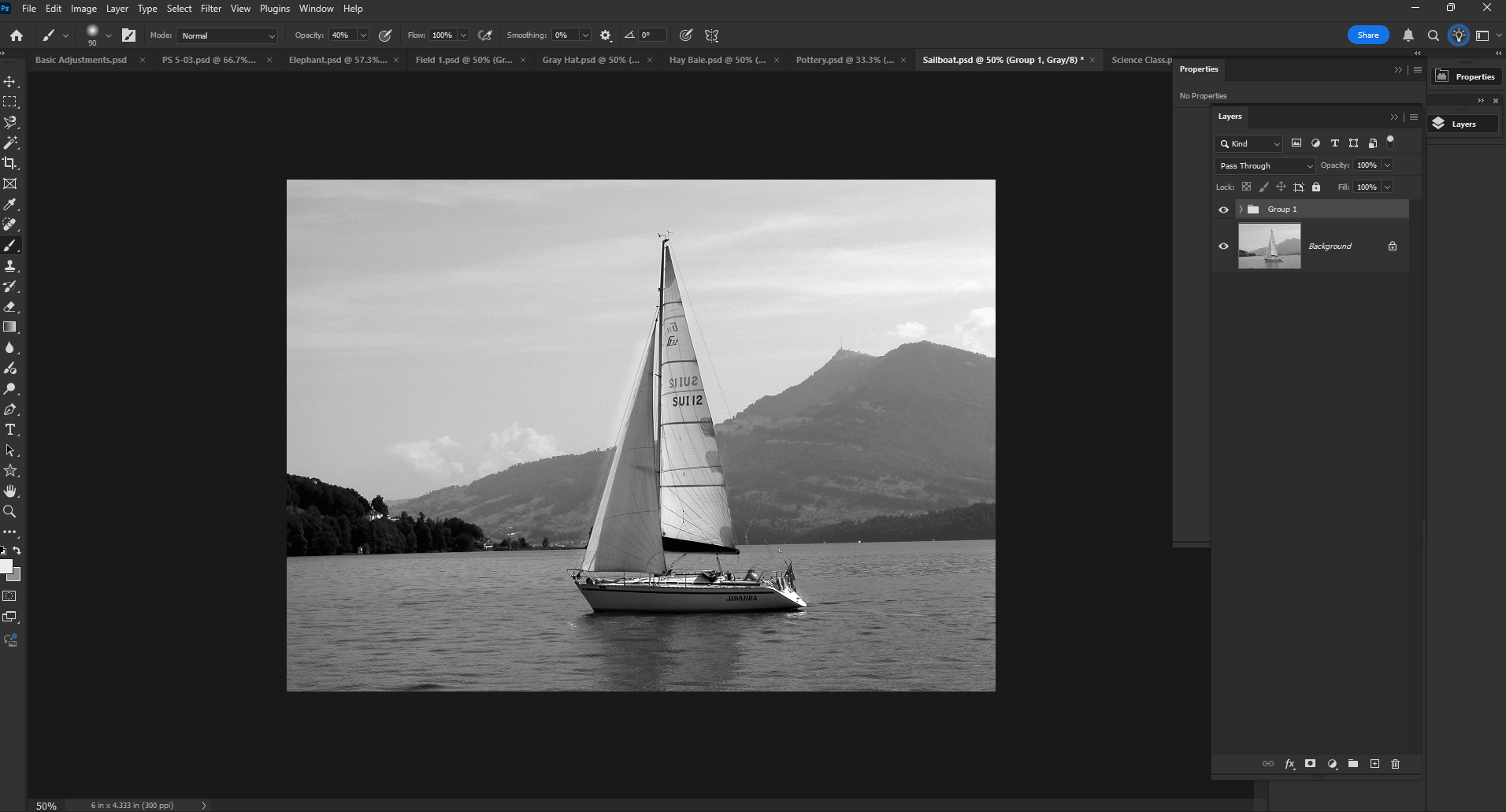Screen dimensions: 1506x812
Task: Delete layer using the trash icon
Action: (1395, 764)
